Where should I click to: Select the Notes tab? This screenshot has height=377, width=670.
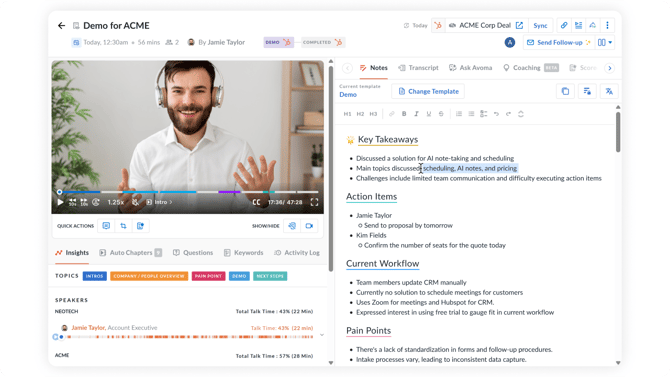(373, 68)
